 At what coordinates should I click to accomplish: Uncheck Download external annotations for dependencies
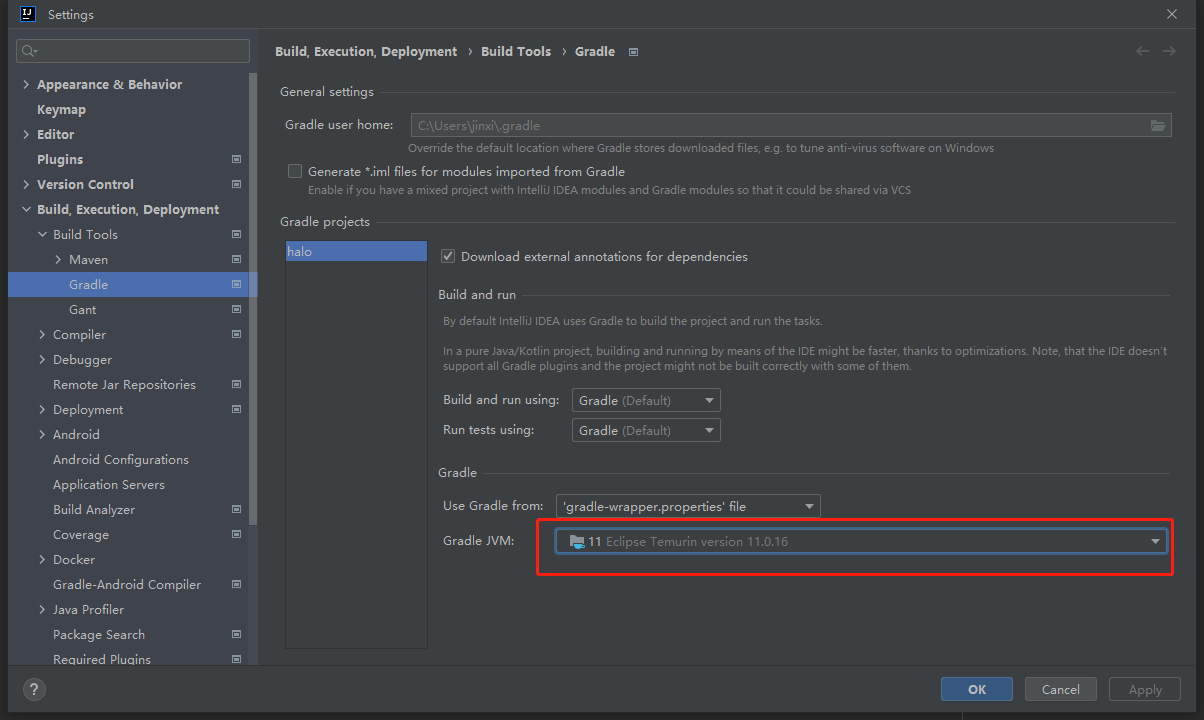(448, 256)
